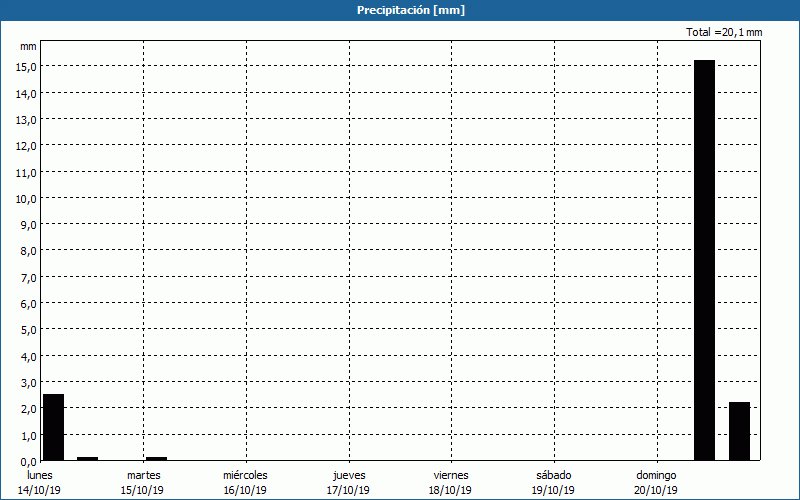This screenshot has width=800, height=500.
Task: Click the 9,0 axis value
Action: tap(29, 225)
